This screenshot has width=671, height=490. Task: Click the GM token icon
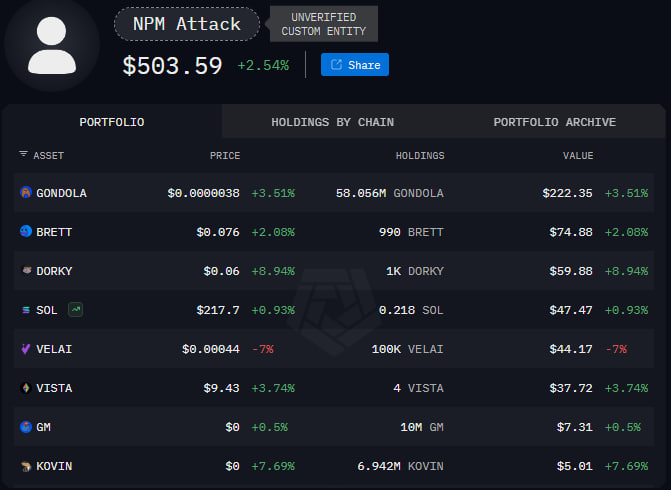coord(26,427)
